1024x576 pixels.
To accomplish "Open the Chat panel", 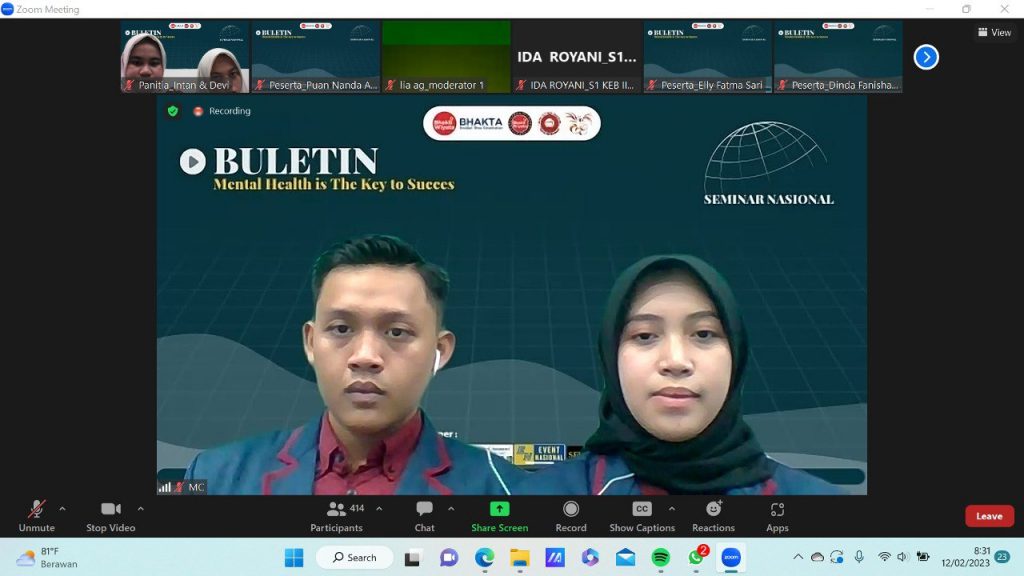I will 424,510.
